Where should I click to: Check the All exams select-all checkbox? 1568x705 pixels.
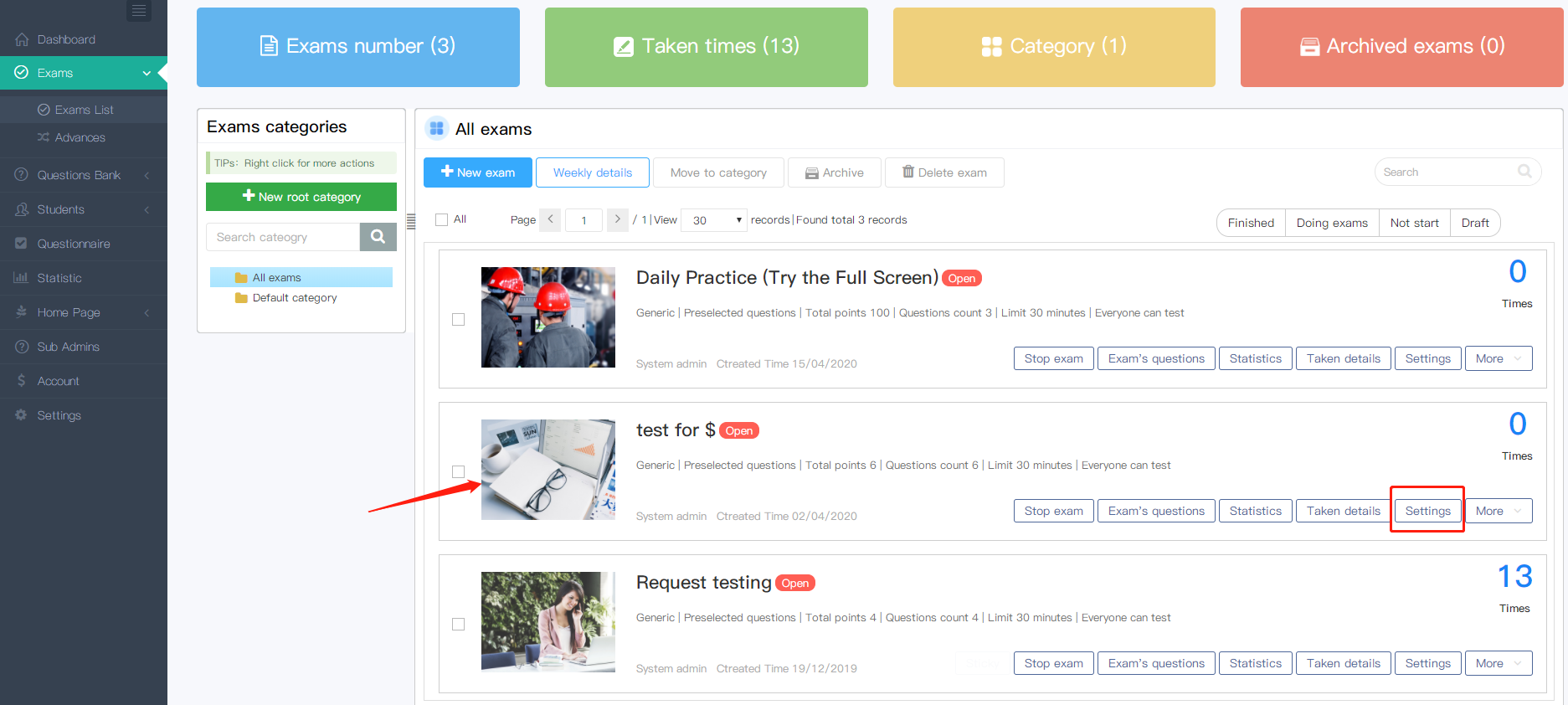[x=442, y=220]
